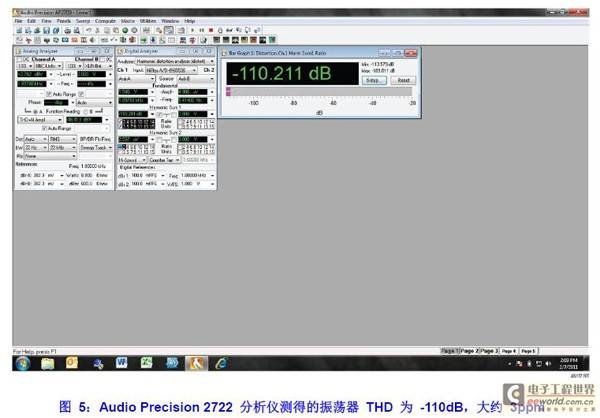600x418 pixels.
Task: Open the Help menu
Action: coord(190,21)
